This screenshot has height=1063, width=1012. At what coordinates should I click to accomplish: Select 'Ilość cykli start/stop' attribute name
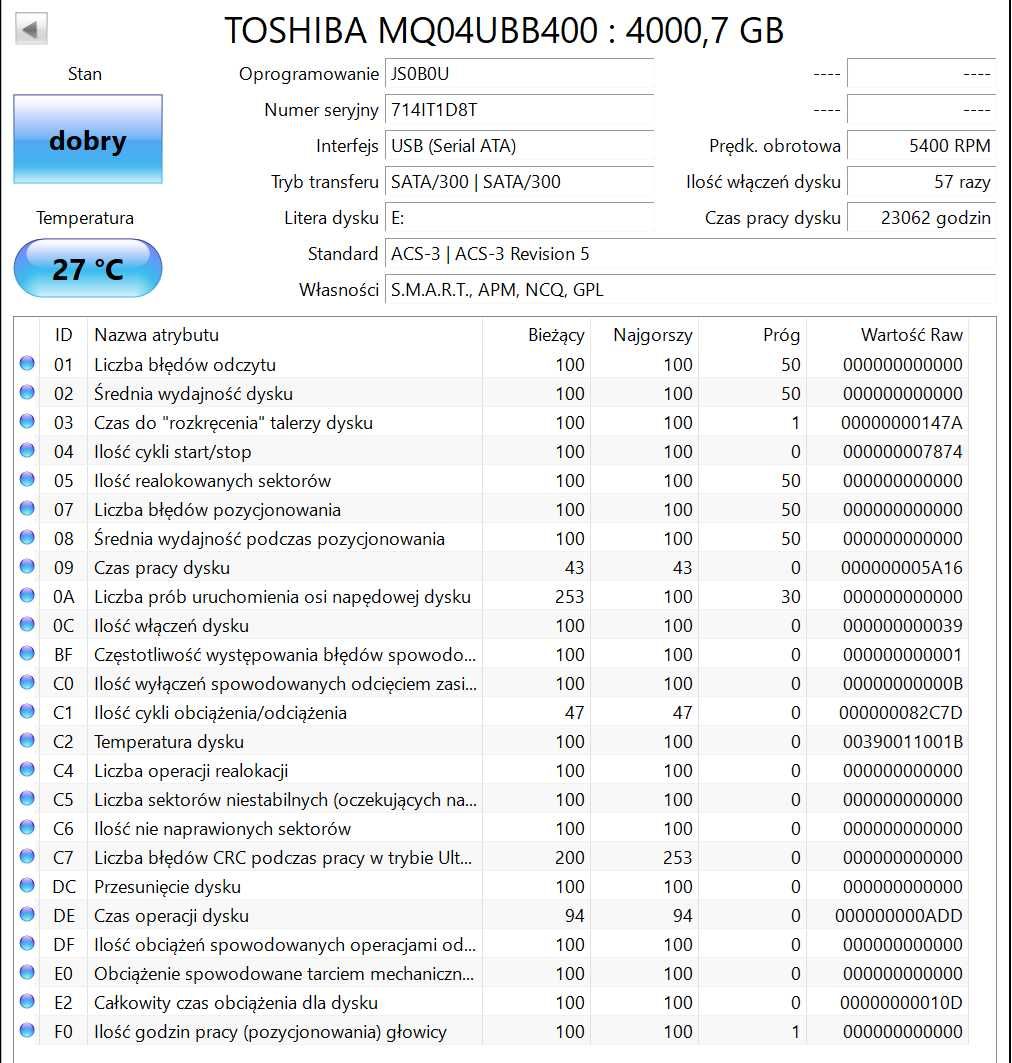(172, 452)
